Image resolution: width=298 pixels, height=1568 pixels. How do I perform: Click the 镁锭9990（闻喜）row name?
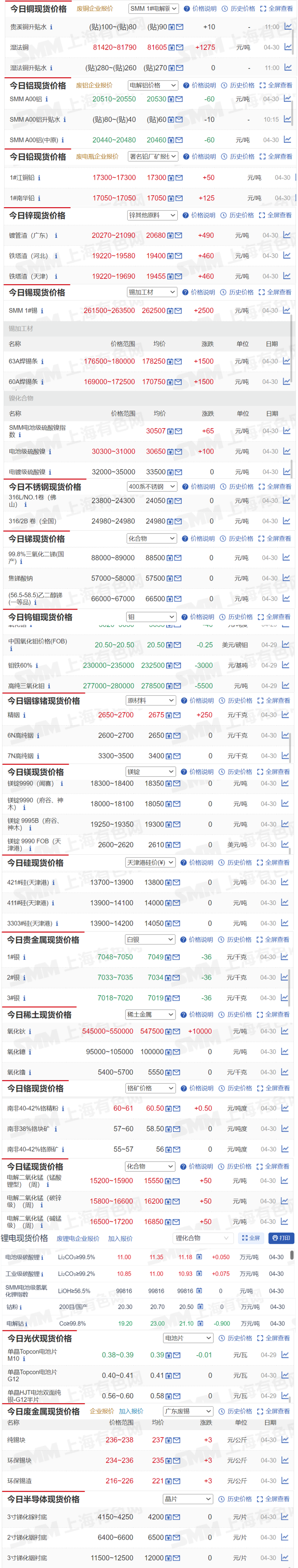[x=31, y=783]
